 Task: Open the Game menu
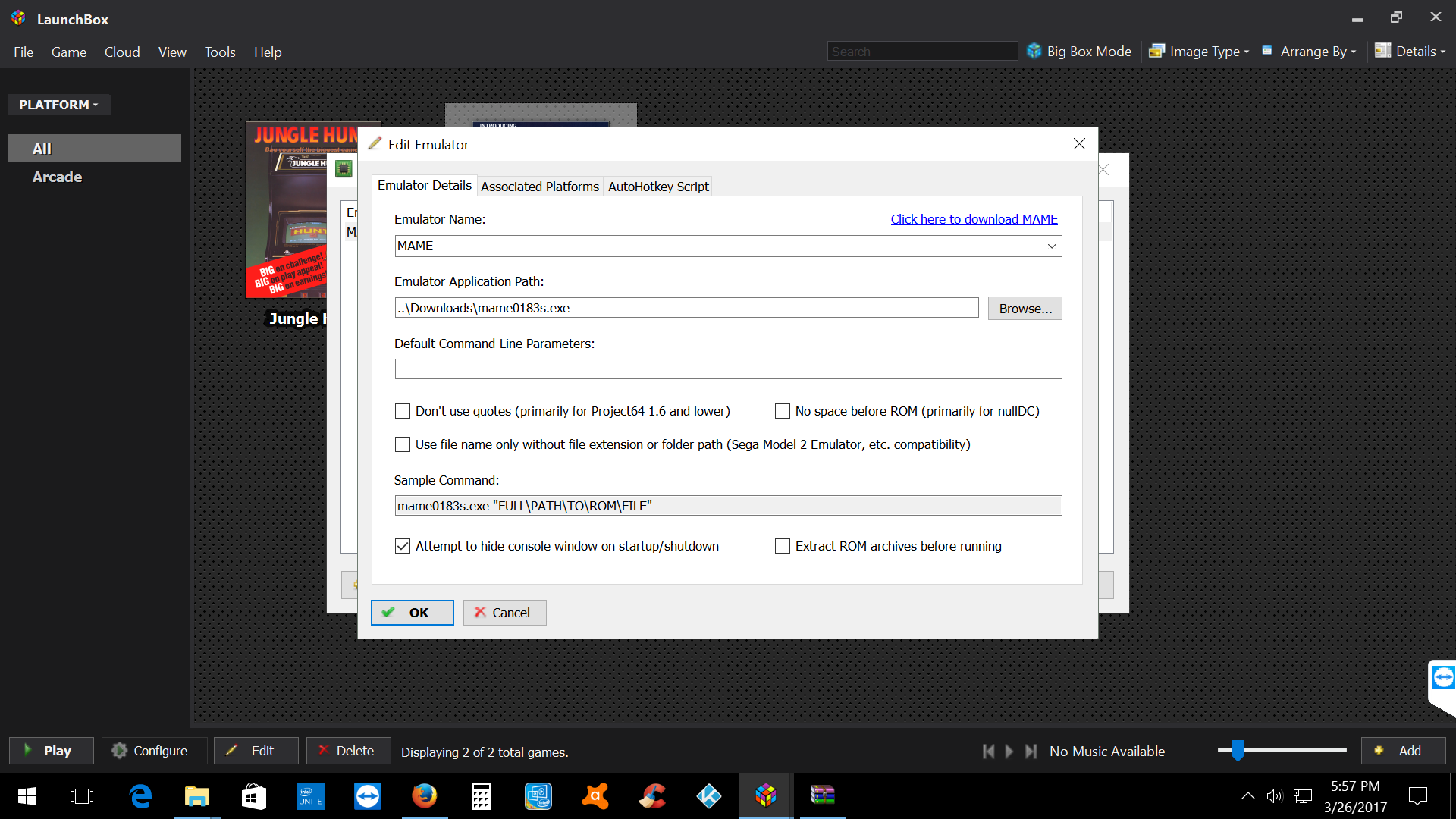[x=69, y=52]
